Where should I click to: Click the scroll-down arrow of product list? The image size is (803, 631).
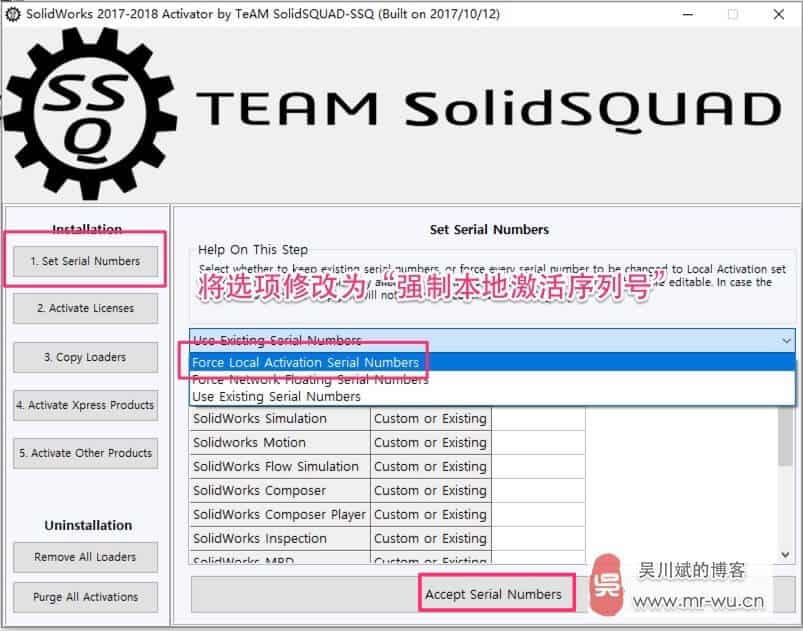[x=786, y=555]
